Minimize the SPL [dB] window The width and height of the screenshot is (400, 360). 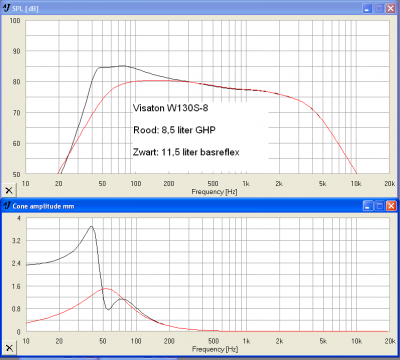(x=367, y=8)
